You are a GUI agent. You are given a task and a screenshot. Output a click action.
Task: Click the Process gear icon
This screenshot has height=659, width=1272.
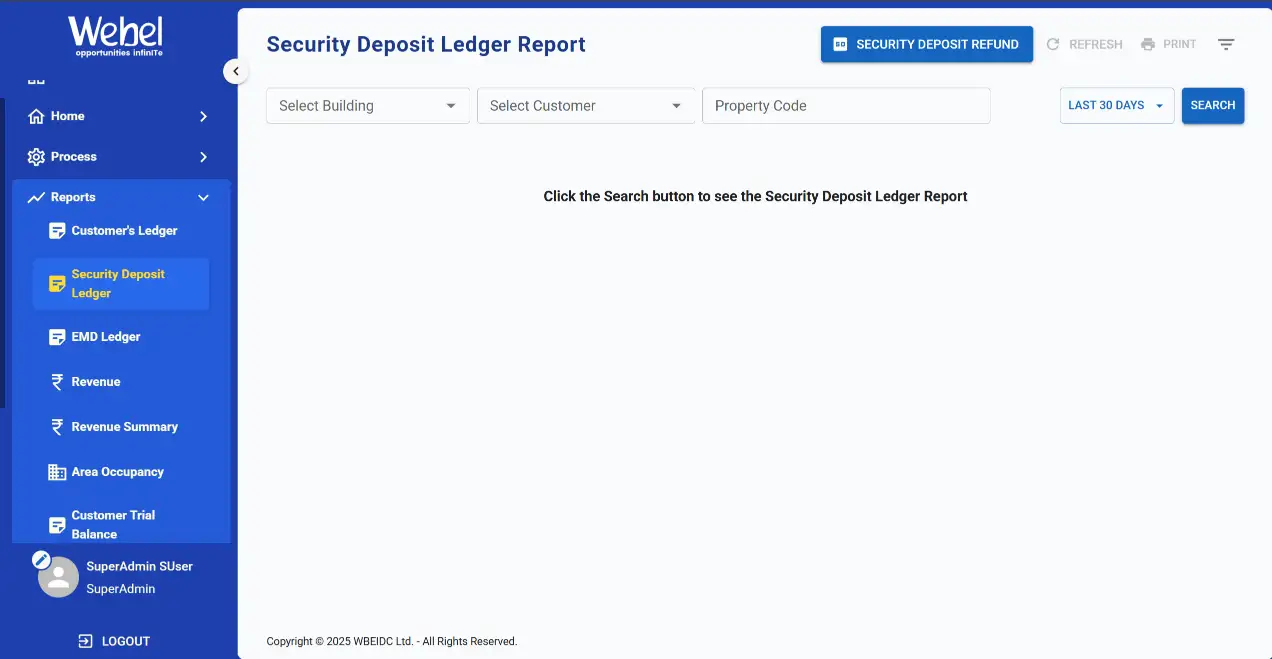[36, 157]
